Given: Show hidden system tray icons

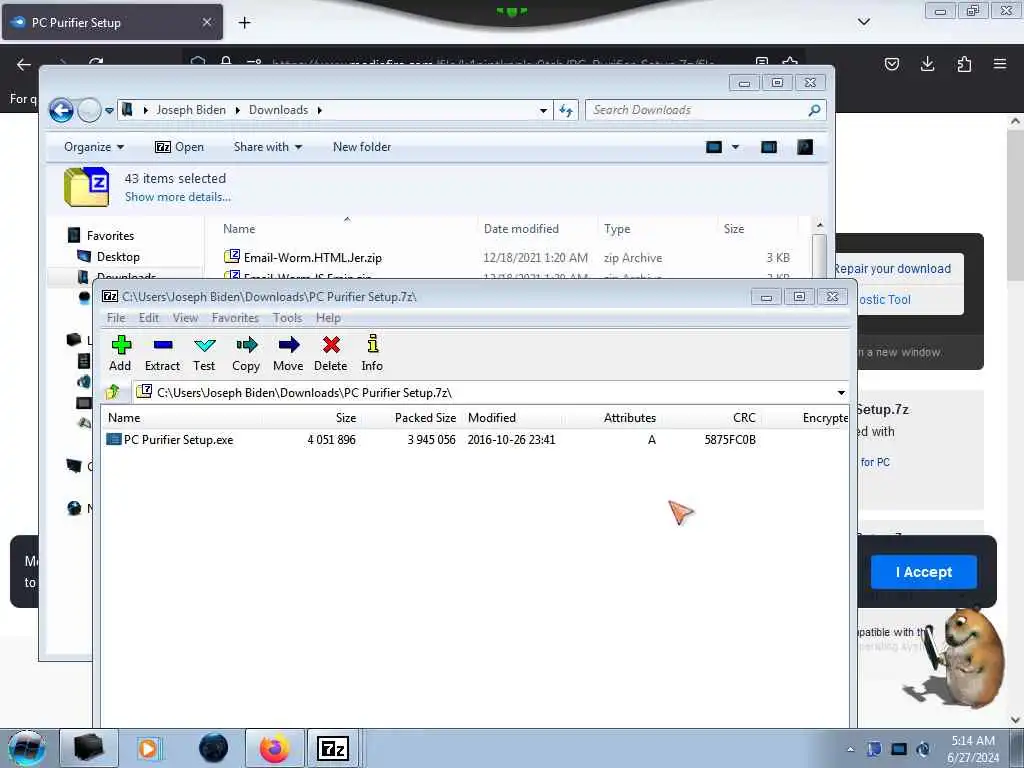Looking at the screenshot, I should (850, 749).
